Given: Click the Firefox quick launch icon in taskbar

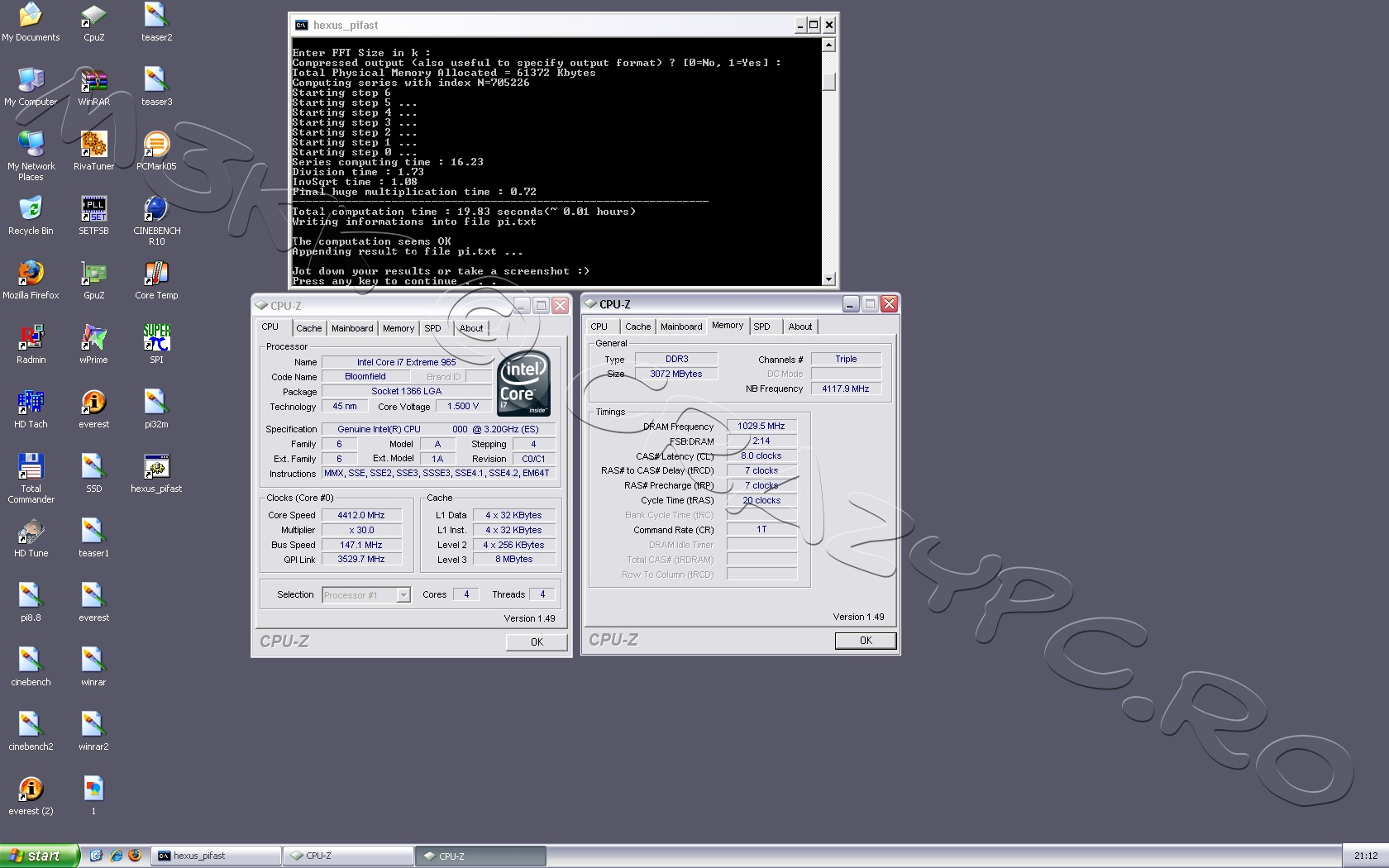Looking at the screenshot, I should [x=135, y=856].
